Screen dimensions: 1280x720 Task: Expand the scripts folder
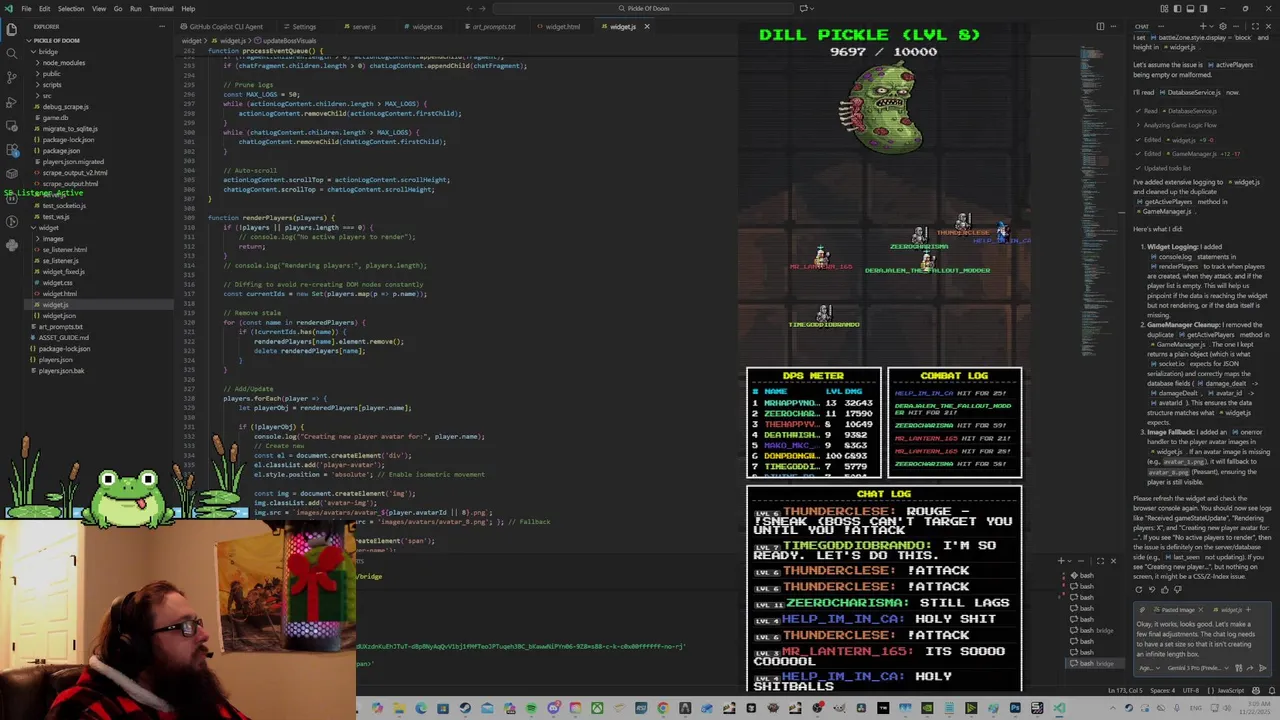pyautogui.click(x=52, y=84)
